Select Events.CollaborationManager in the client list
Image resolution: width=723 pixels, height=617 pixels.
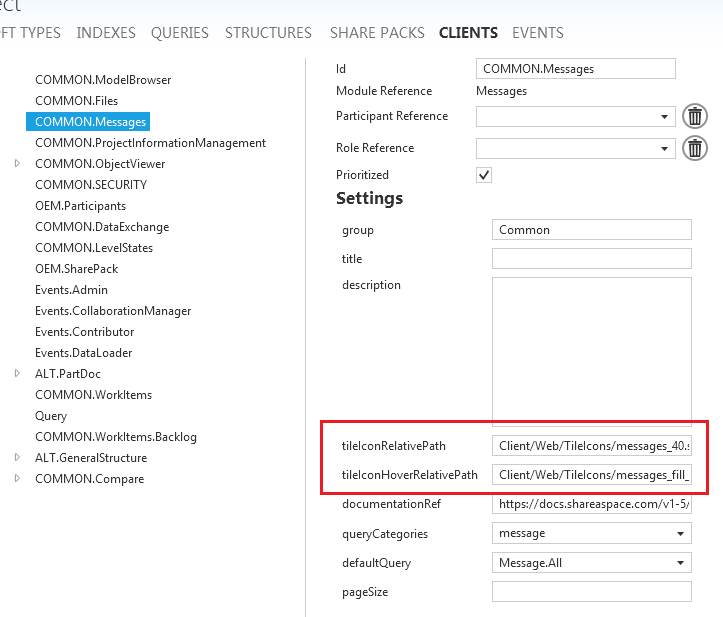(113, 311)
